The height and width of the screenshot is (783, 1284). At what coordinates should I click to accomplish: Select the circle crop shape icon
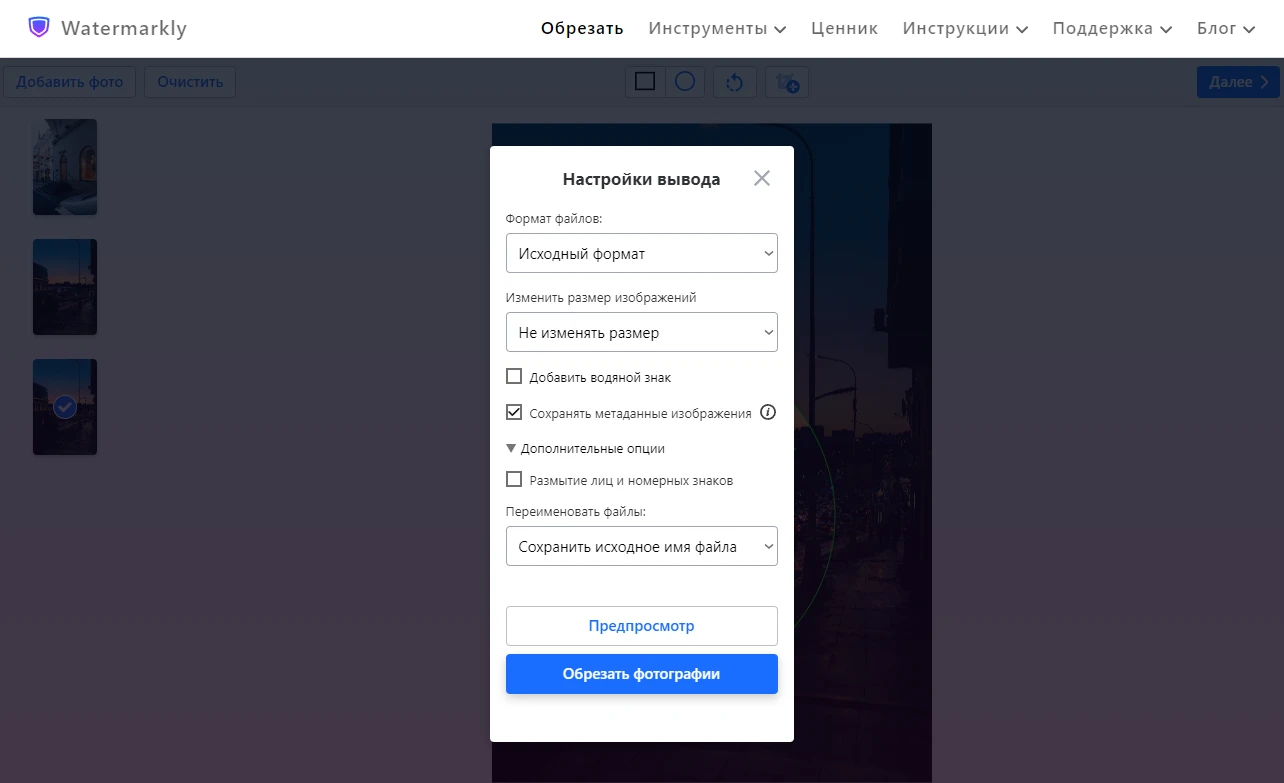pos(685,82)
